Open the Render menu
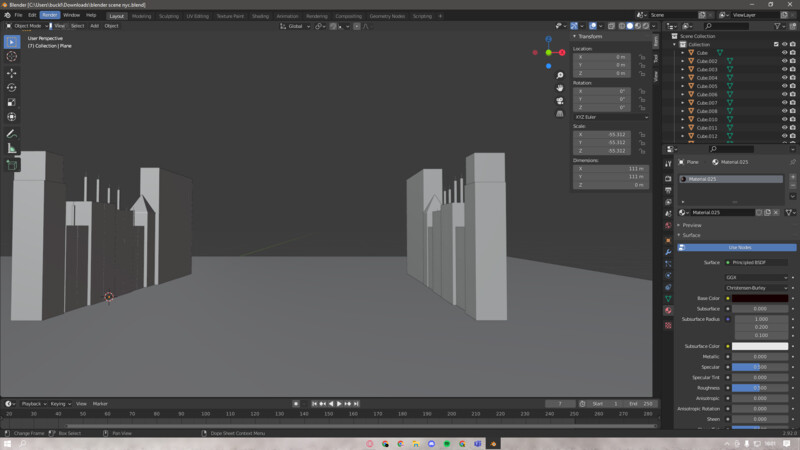 coord(50,15)
